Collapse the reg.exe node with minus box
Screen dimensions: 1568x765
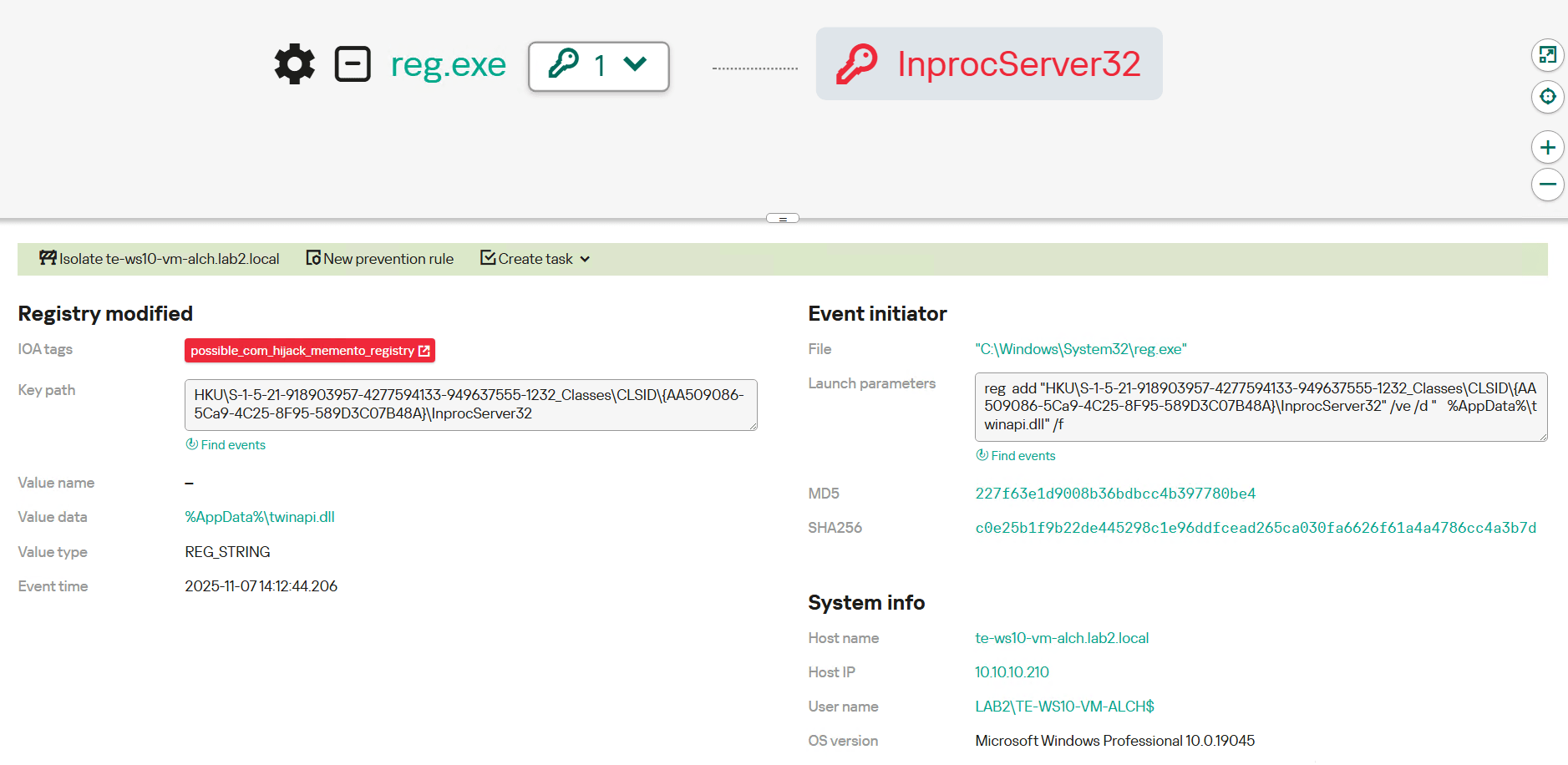[x=353, y=64]
